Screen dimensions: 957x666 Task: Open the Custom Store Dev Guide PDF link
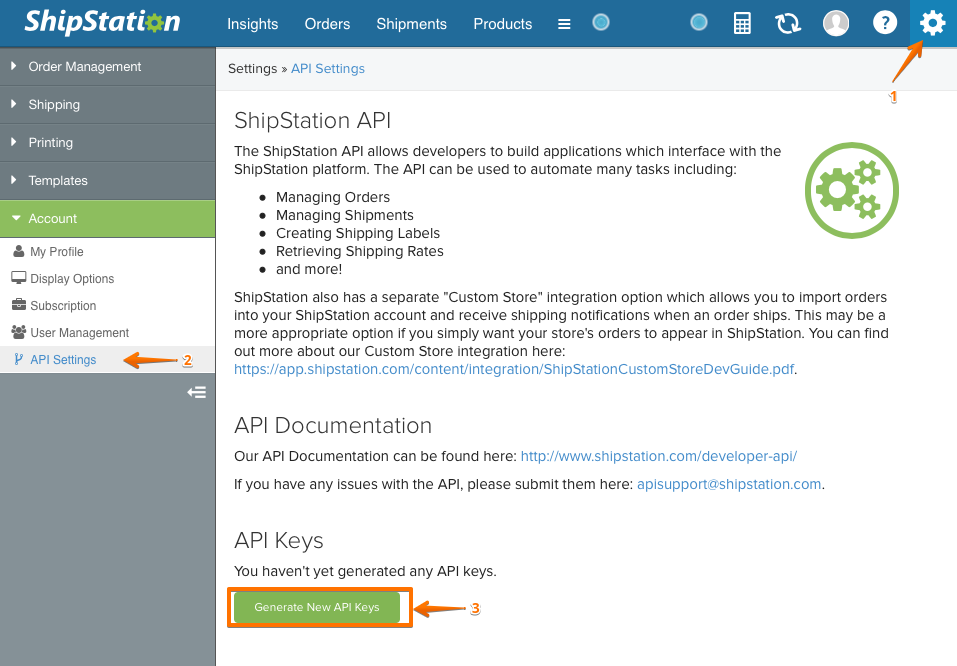514,369
